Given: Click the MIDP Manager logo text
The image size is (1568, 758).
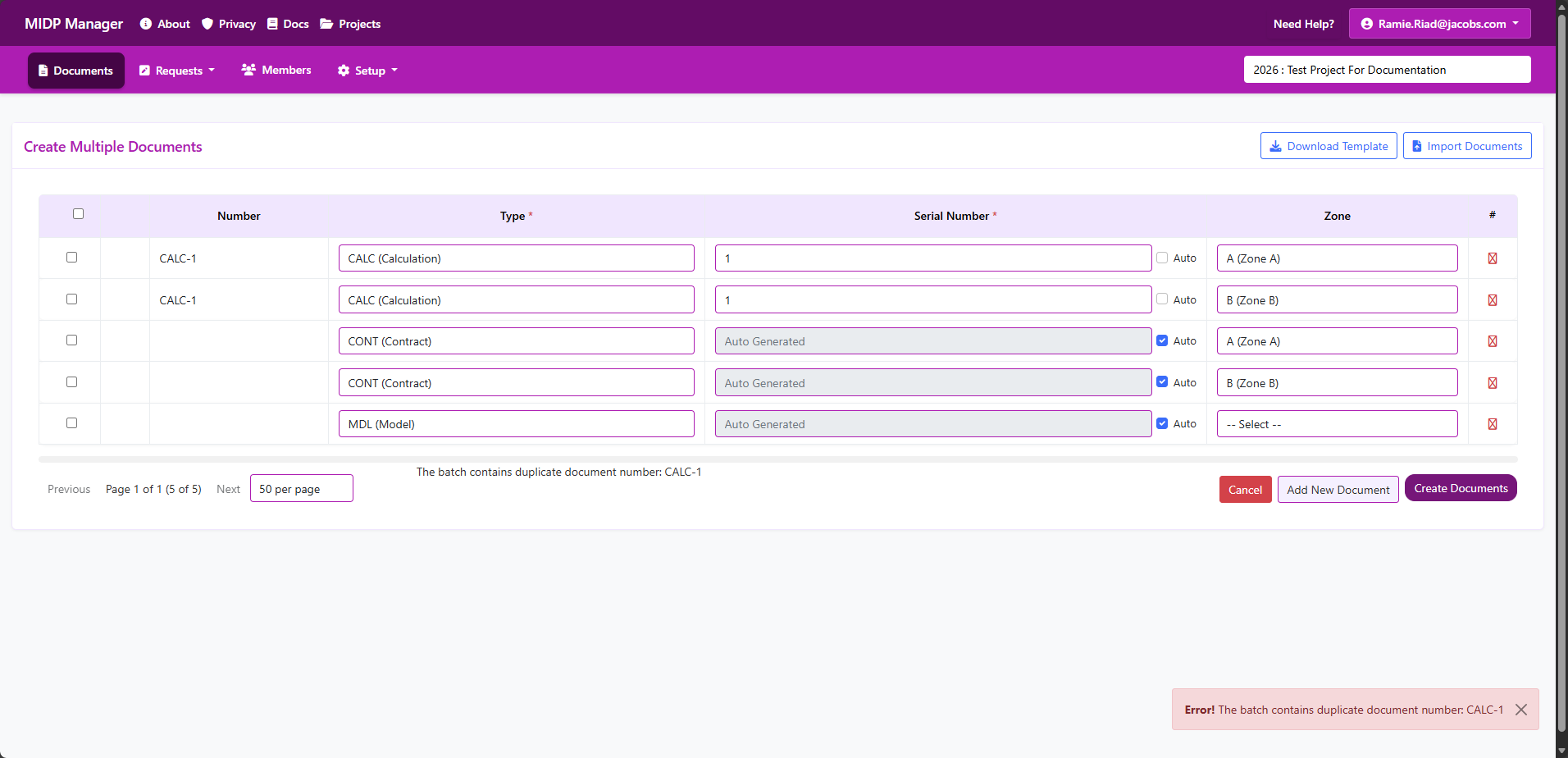Looking at the screenshot, I should pyautogui.click(x=74, y=24).
